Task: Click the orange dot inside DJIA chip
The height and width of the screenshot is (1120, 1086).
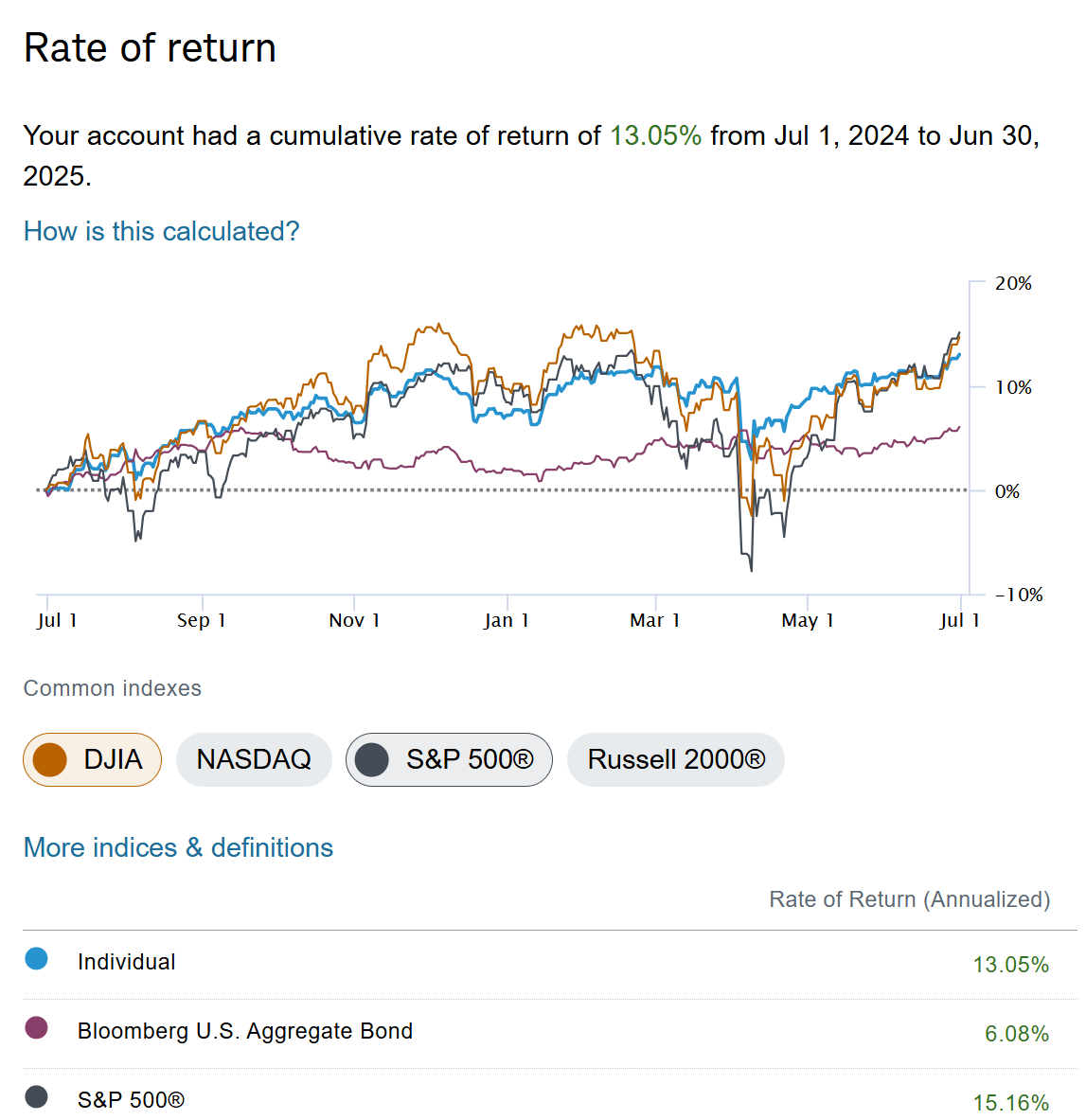Action: click(49, 759)
